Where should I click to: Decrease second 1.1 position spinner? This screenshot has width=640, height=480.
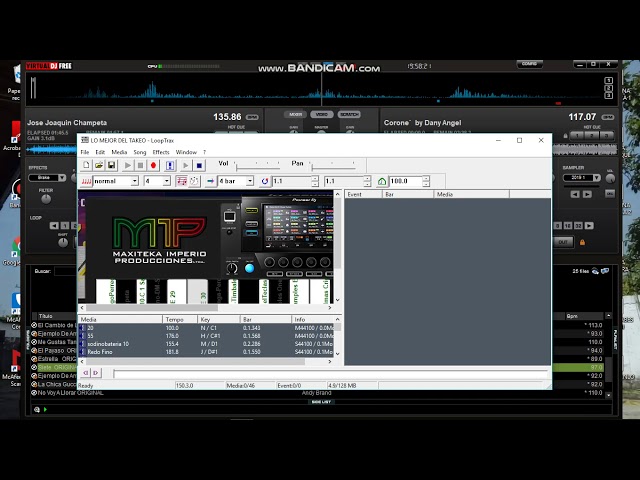click(x=367, y=184)
